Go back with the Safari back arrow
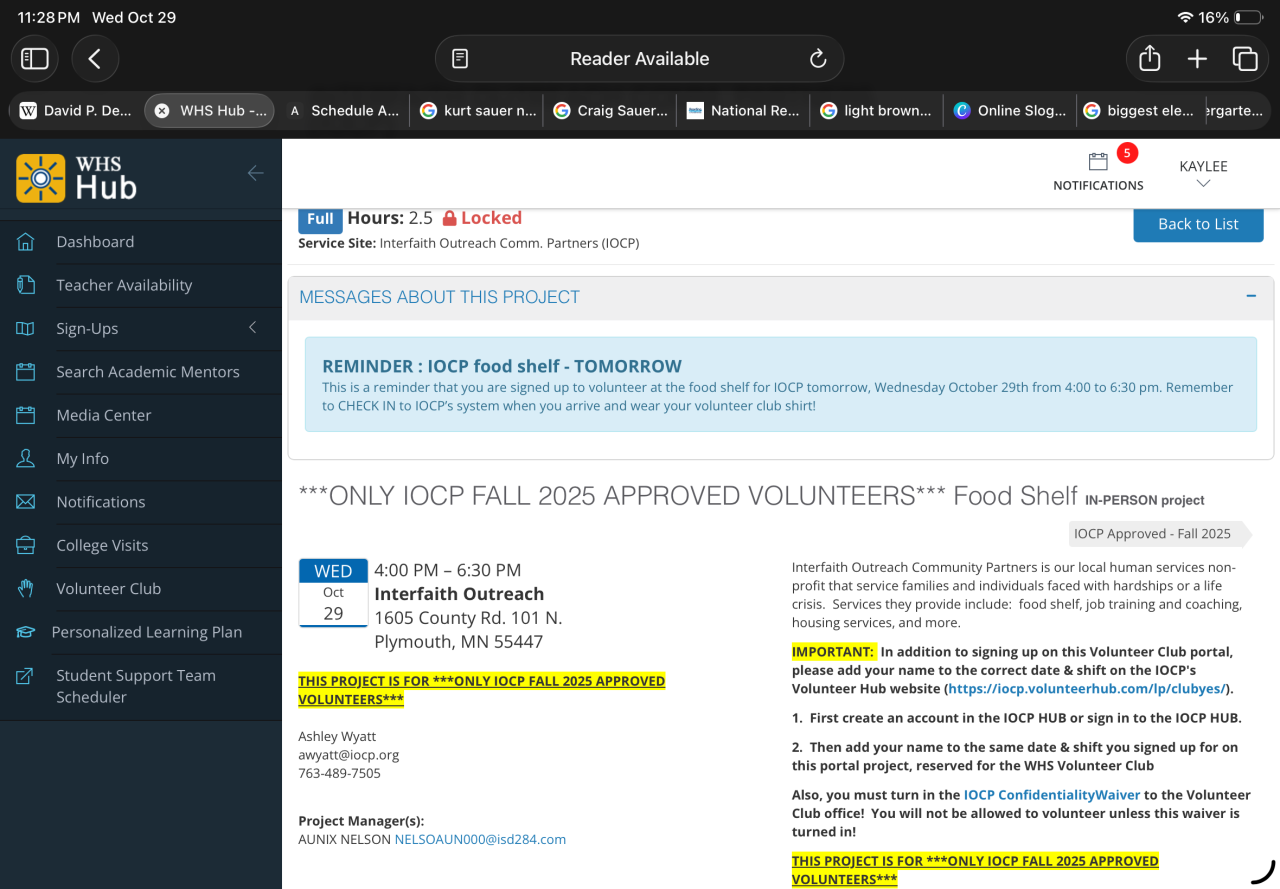 (95, 59)
